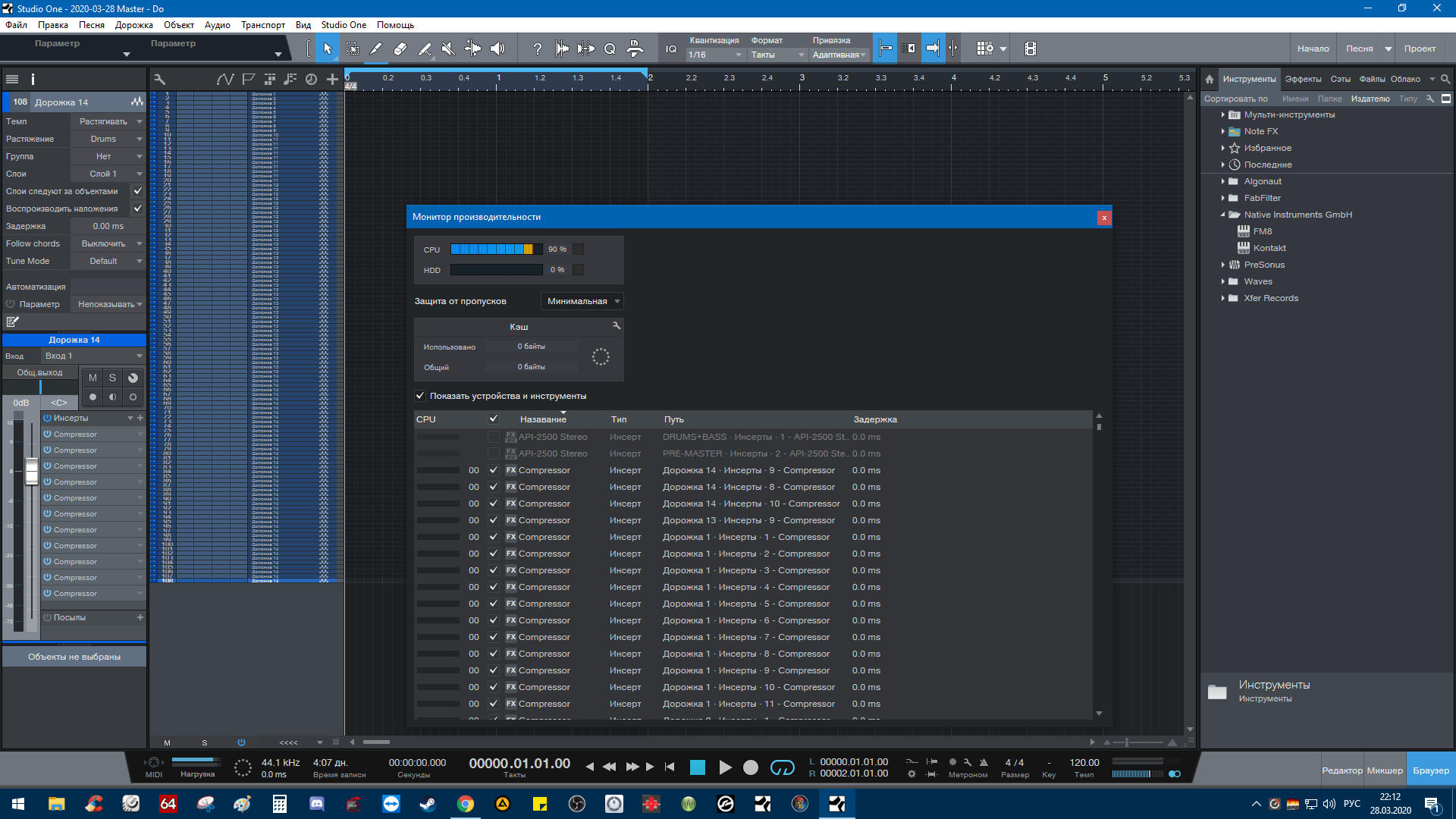Toggle the loop button in transport
1456x819 pixels.
[x=782, y=767]
